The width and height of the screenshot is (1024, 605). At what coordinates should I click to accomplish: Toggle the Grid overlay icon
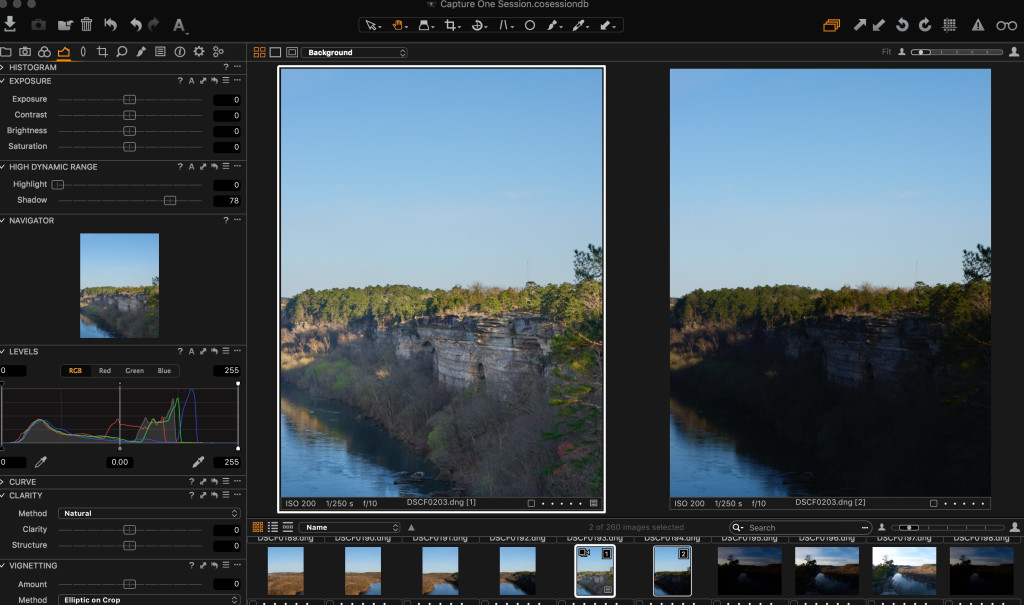(950, 25)
